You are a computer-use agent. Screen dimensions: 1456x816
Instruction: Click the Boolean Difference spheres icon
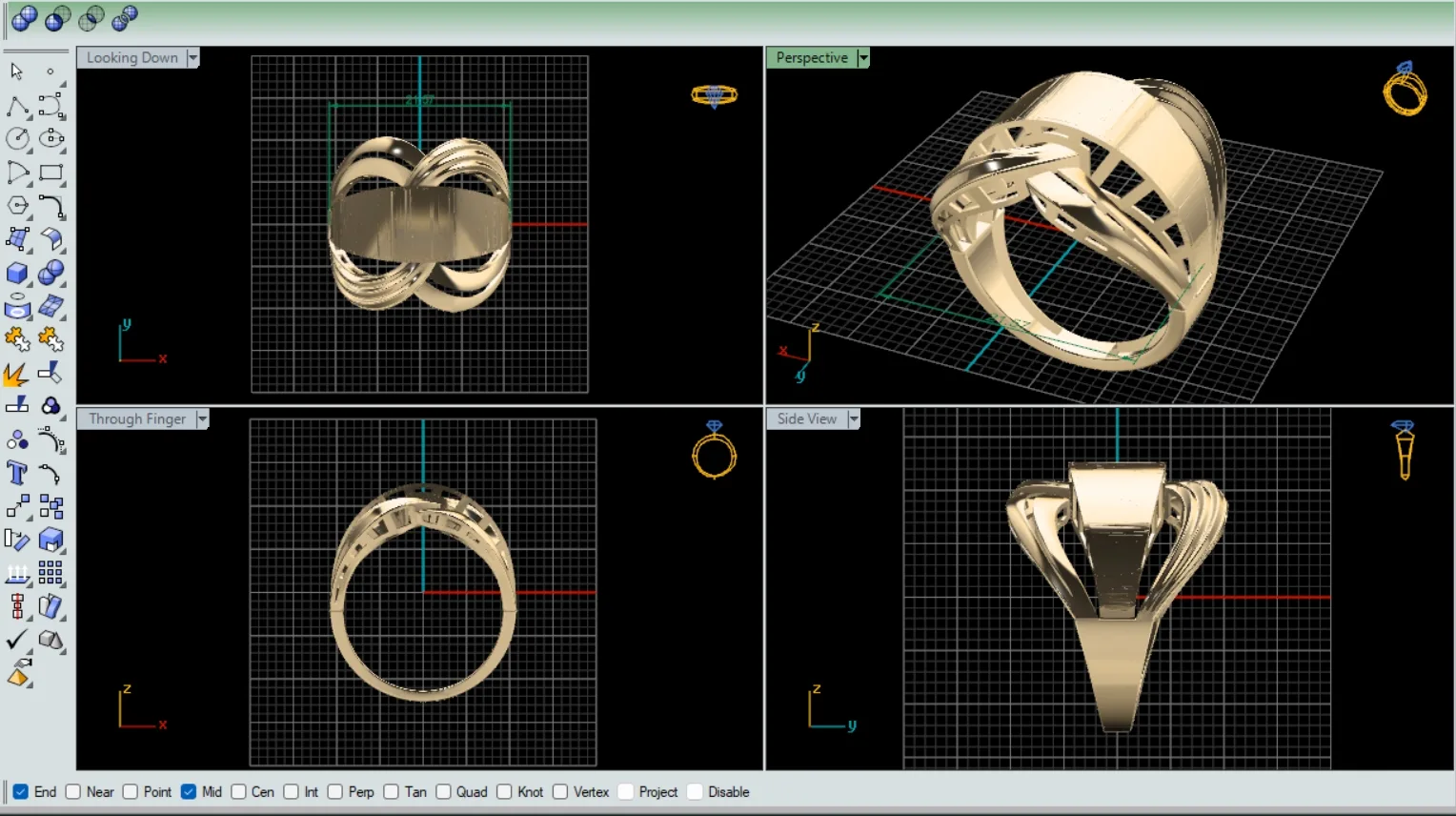click(x=57, y=17)
